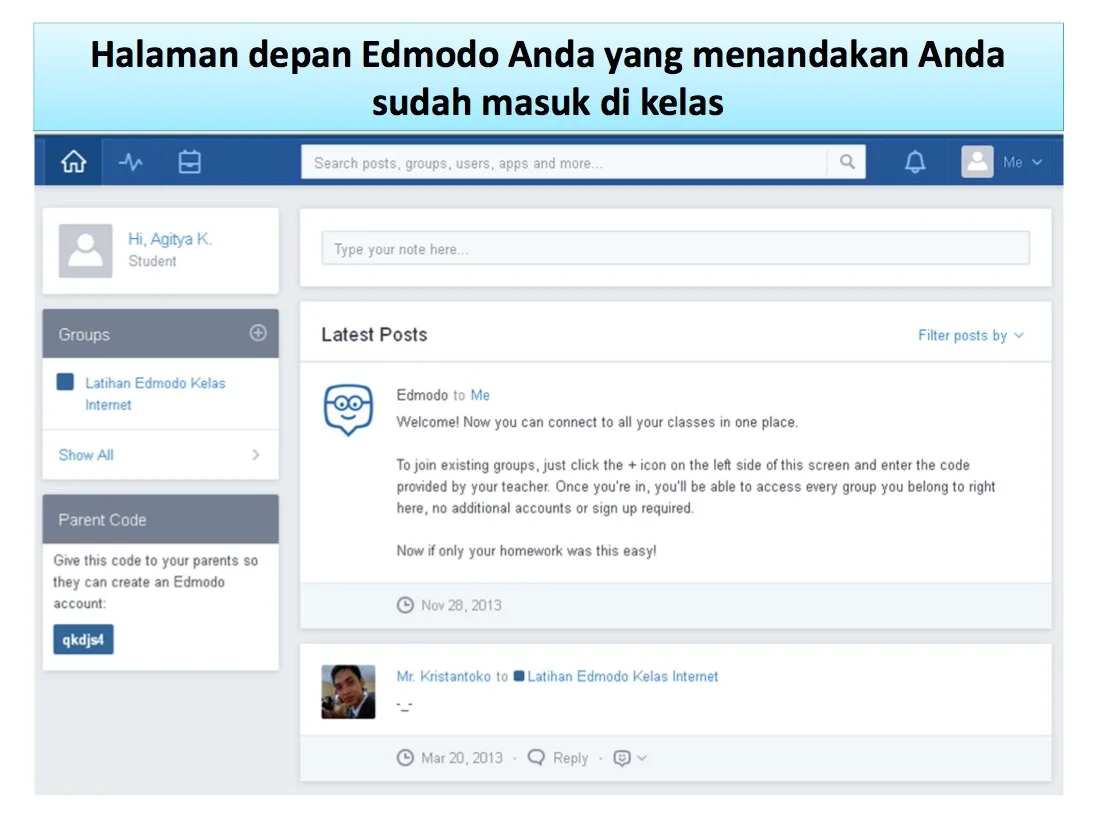Click the plus icon to join a group
This screenshot has width=1101, height=838.
(258, 333)
